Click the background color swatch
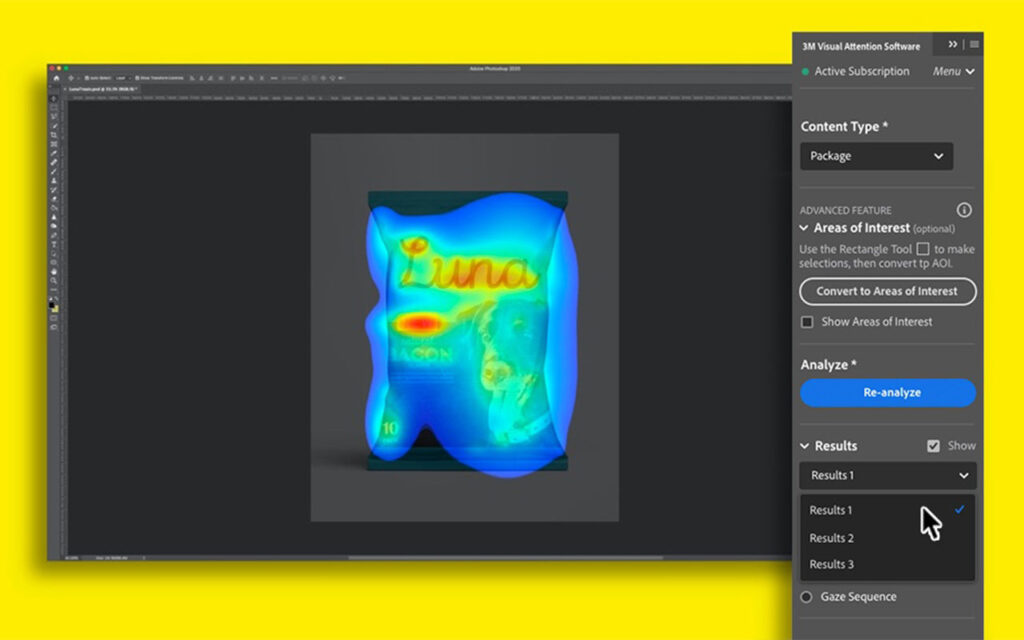This screenshot has height=640, width=1024. (56, 308)
